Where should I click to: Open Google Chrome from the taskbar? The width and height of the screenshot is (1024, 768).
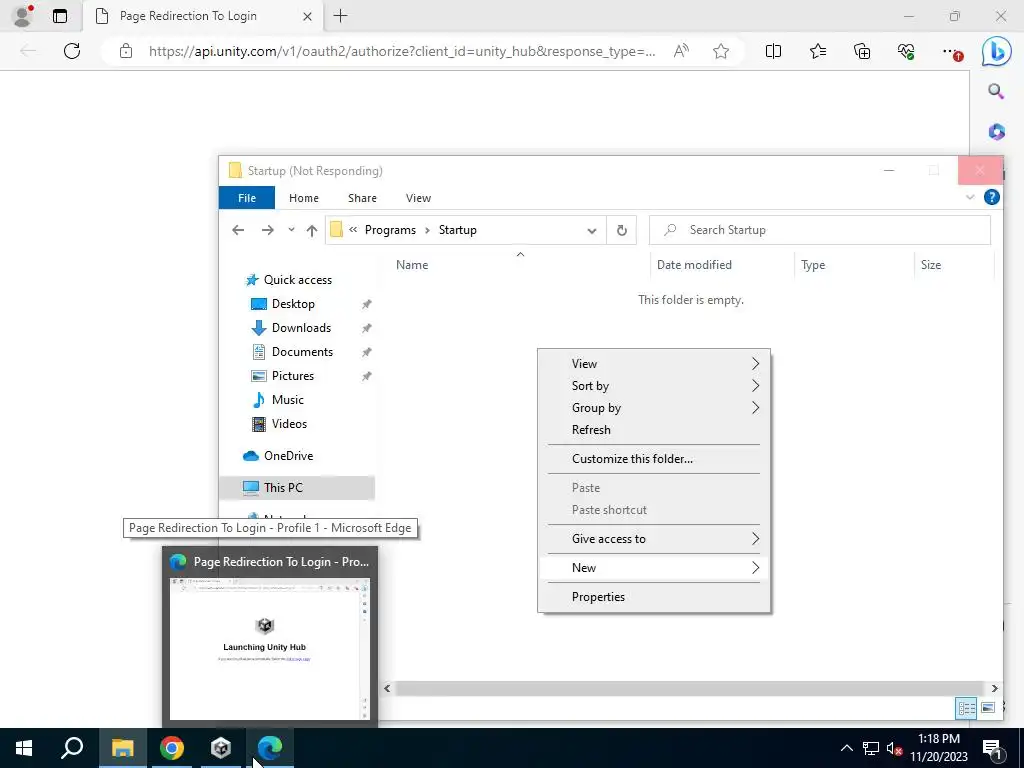172,748
